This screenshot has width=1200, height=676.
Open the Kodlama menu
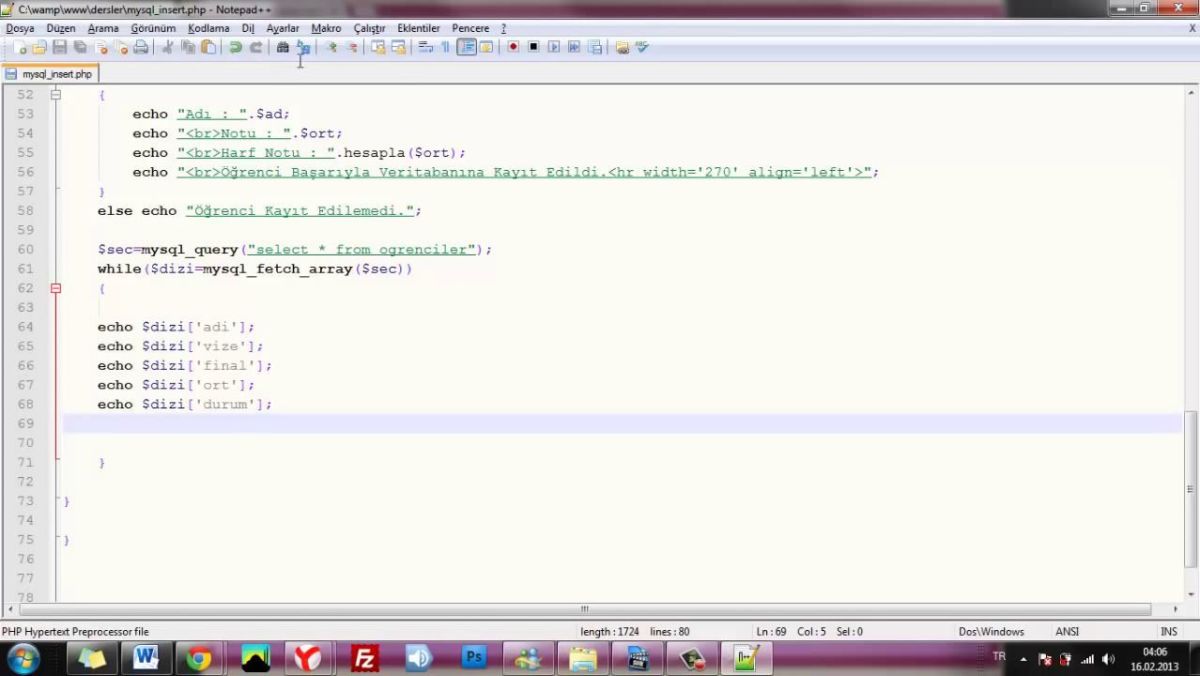[208, 28]
